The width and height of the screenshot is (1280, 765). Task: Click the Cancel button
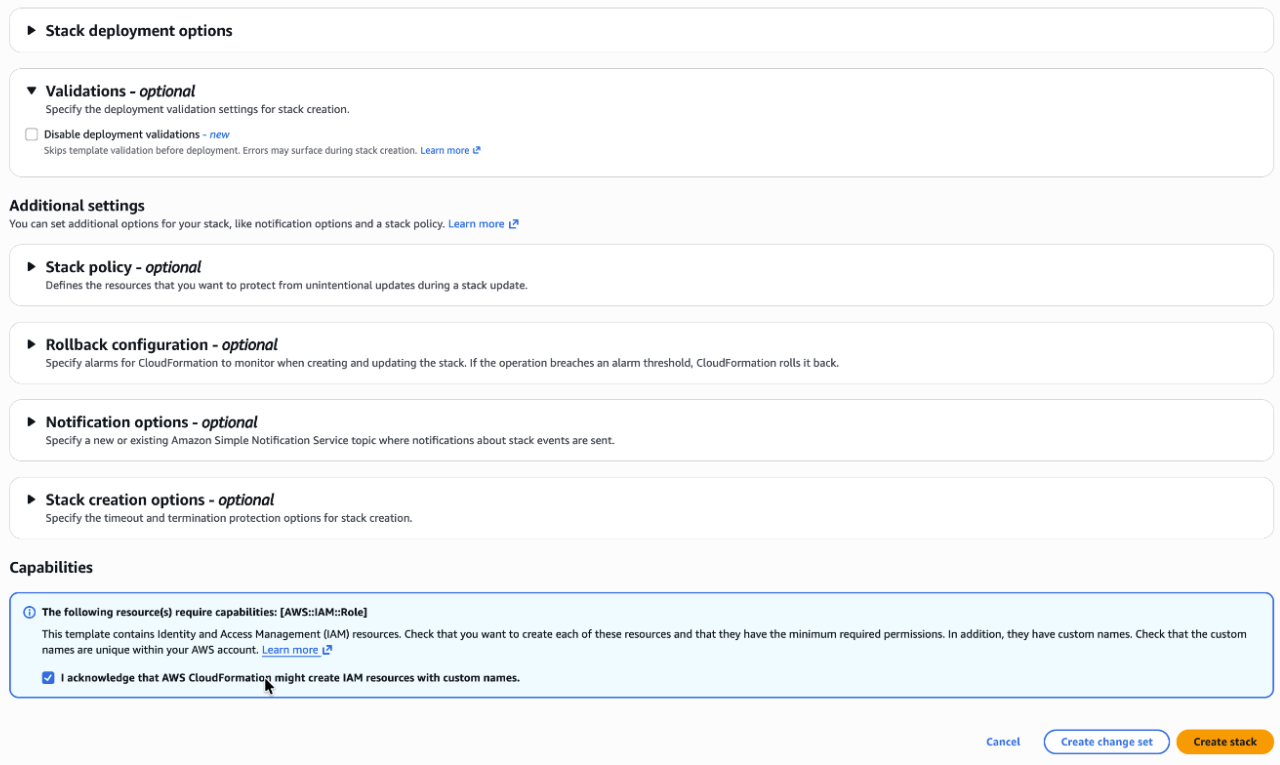pyautogui.click(x=1003, y=742)
